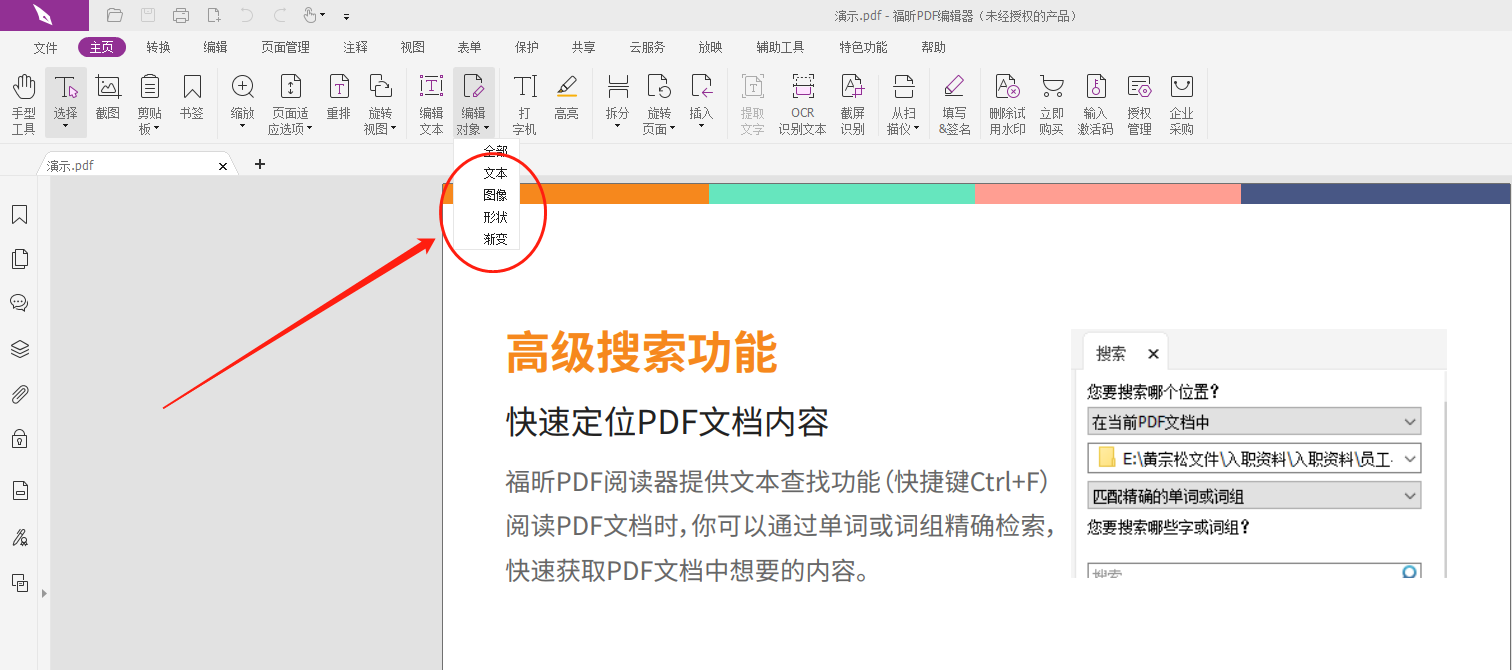Image resolution: width=1512 pixels, height=670 pixels.
Task: Open the comments panel in the left sidebar
Action: click(19, 302)
